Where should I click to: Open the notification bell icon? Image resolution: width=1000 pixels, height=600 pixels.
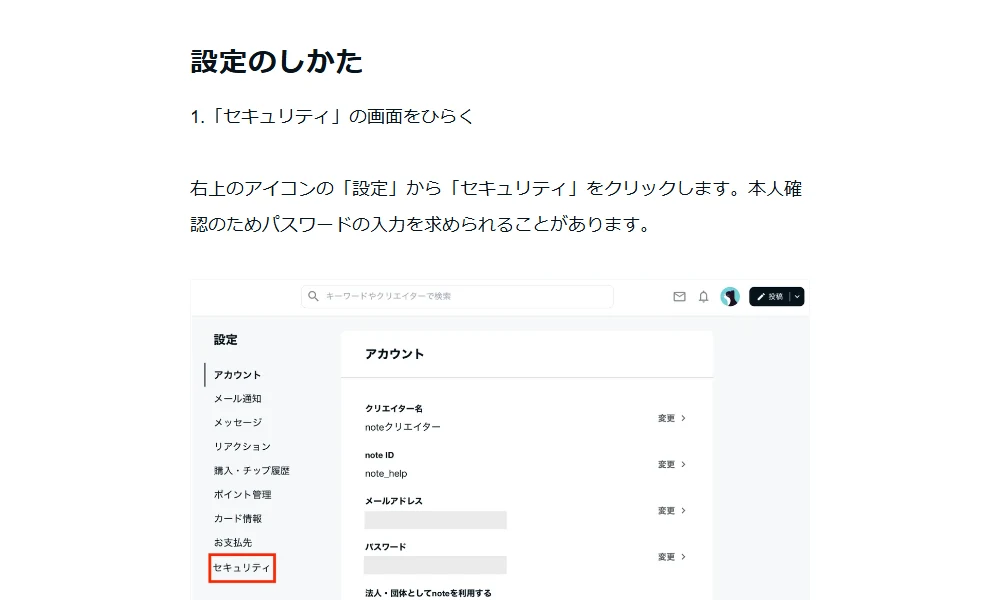[703, 296]
